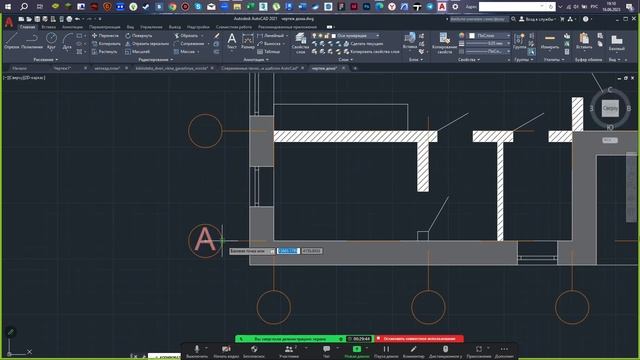Image resolution: width=640 pixels, height=360 pixels.
Task: Click the Zoom New Share (Новая демонстрация) button
Action: click(x=357, y=351)
